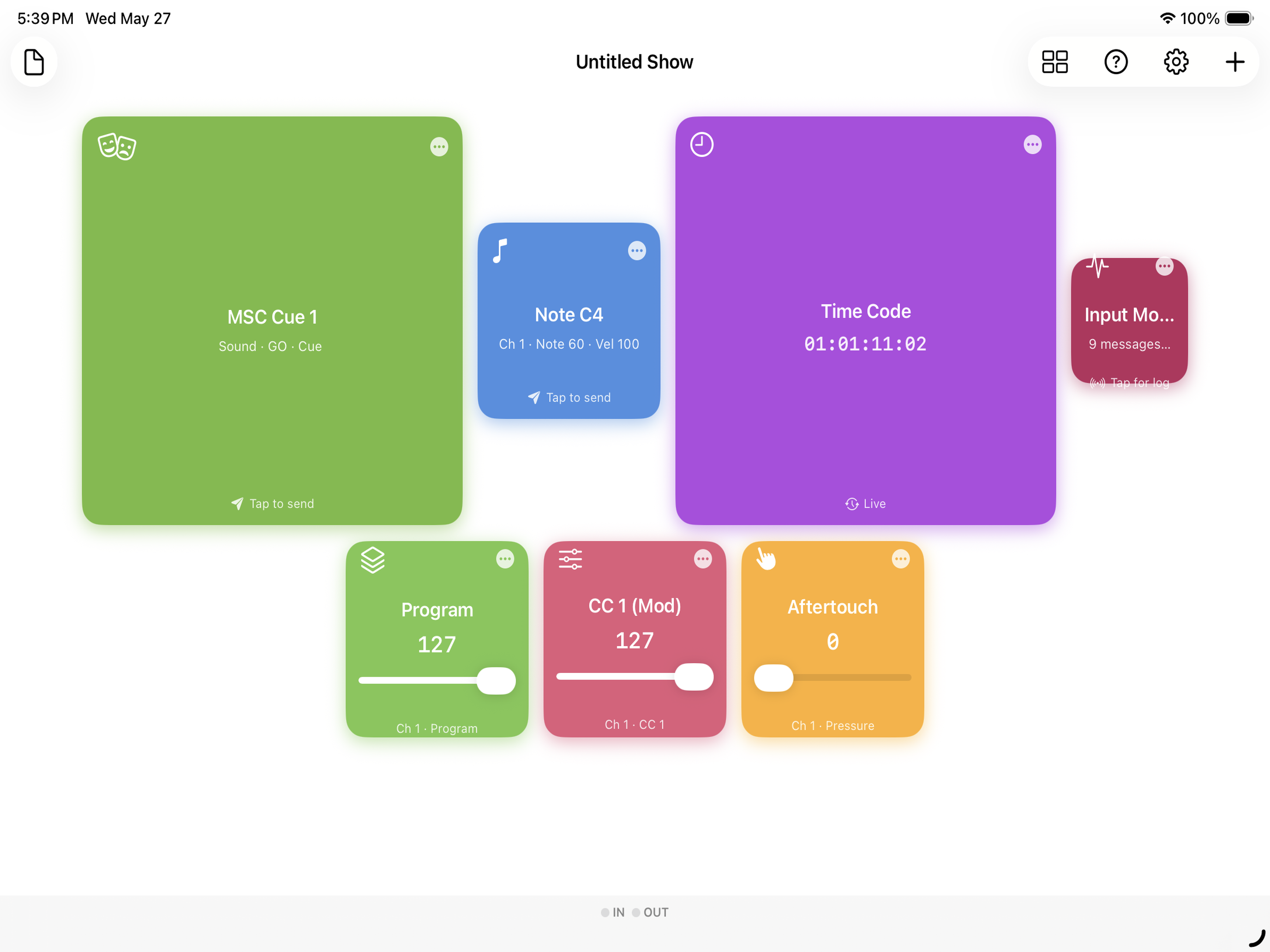The image size is (1270, 952).
Task: Click the sliders icon on CC 1 (Mod)
Action: pos(570,559)
